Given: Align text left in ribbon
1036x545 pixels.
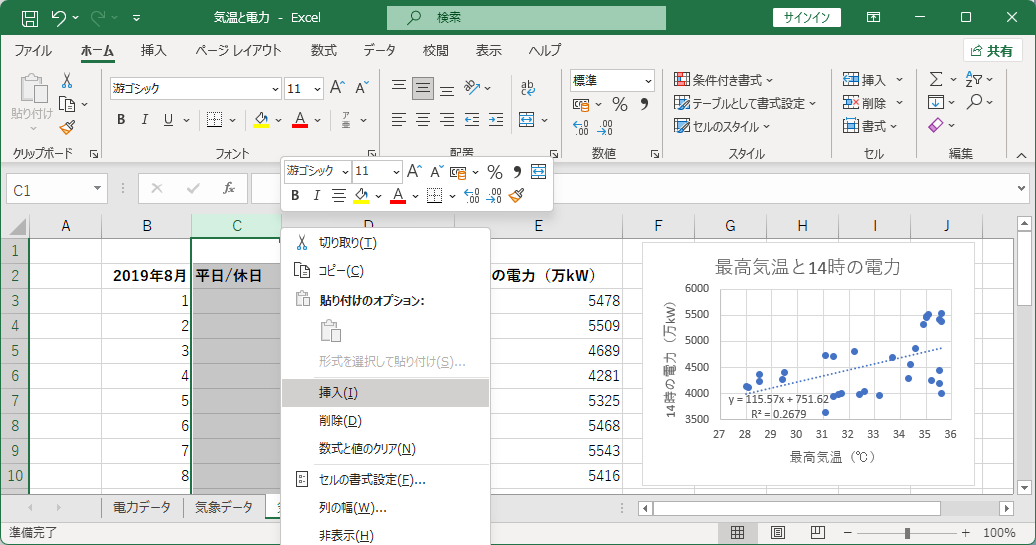Looking at the screenshot, I should [398, 120].
